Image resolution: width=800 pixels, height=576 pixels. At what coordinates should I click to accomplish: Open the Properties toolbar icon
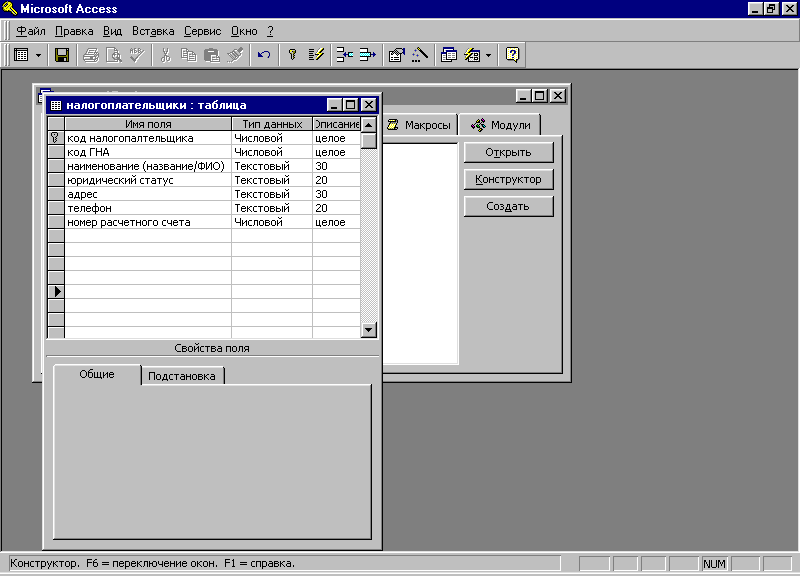click(x=396, y=55)
